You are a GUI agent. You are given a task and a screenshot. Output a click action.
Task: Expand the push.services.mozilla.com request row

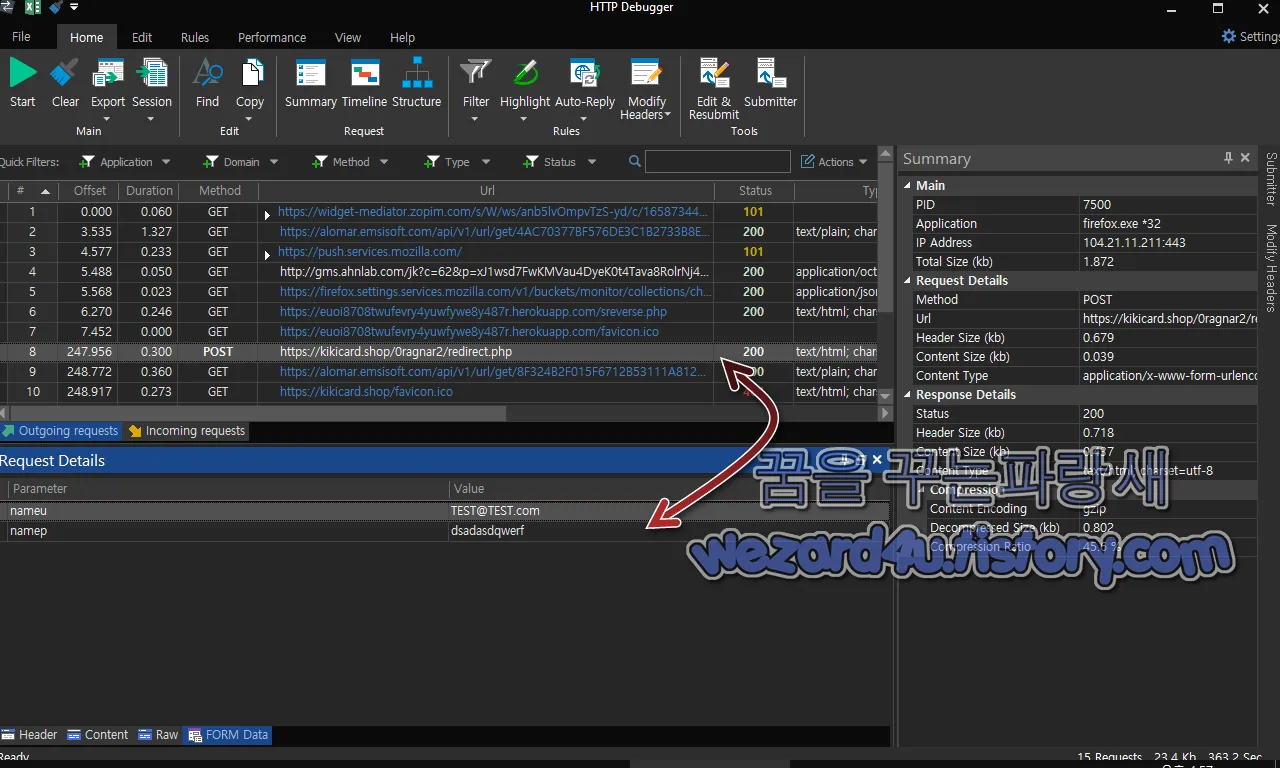pos(267,254)
